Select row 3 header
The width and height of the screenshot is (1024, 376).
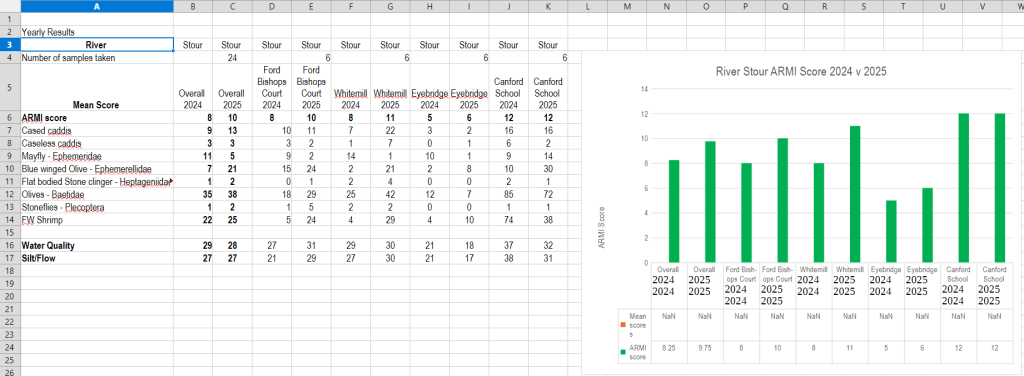pyautogui.click(x=10, y=45)
